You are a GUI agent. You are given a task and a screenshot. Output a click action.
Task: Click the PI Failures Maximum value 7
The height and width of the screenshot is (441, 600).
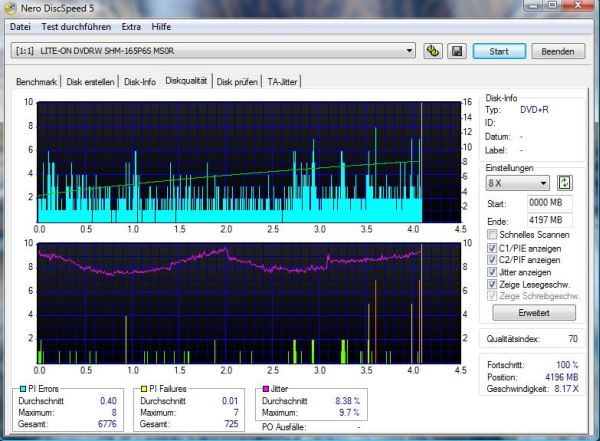[x=236, y=413]
